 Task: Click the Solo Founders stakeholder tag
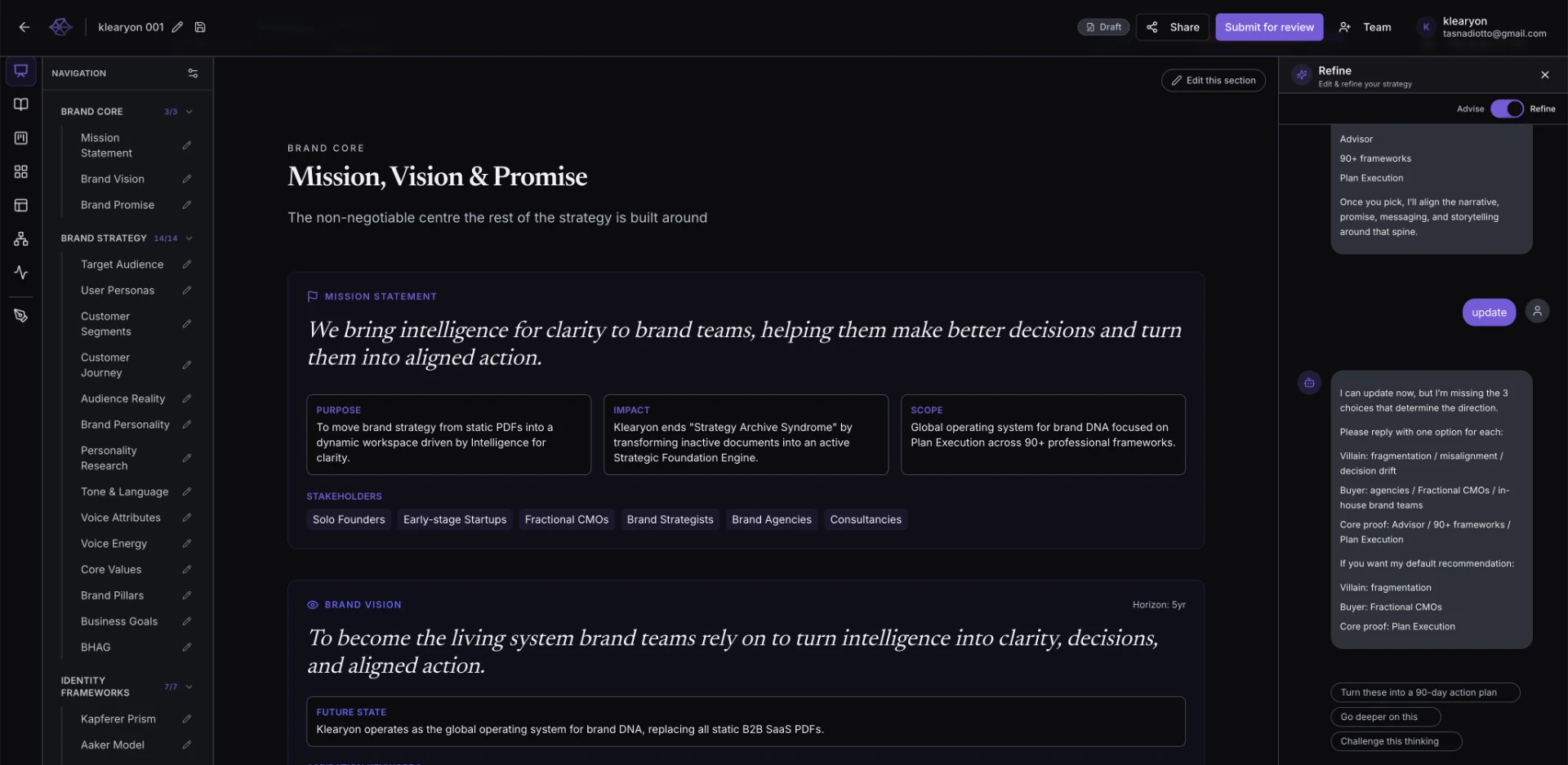coord(349,519)
